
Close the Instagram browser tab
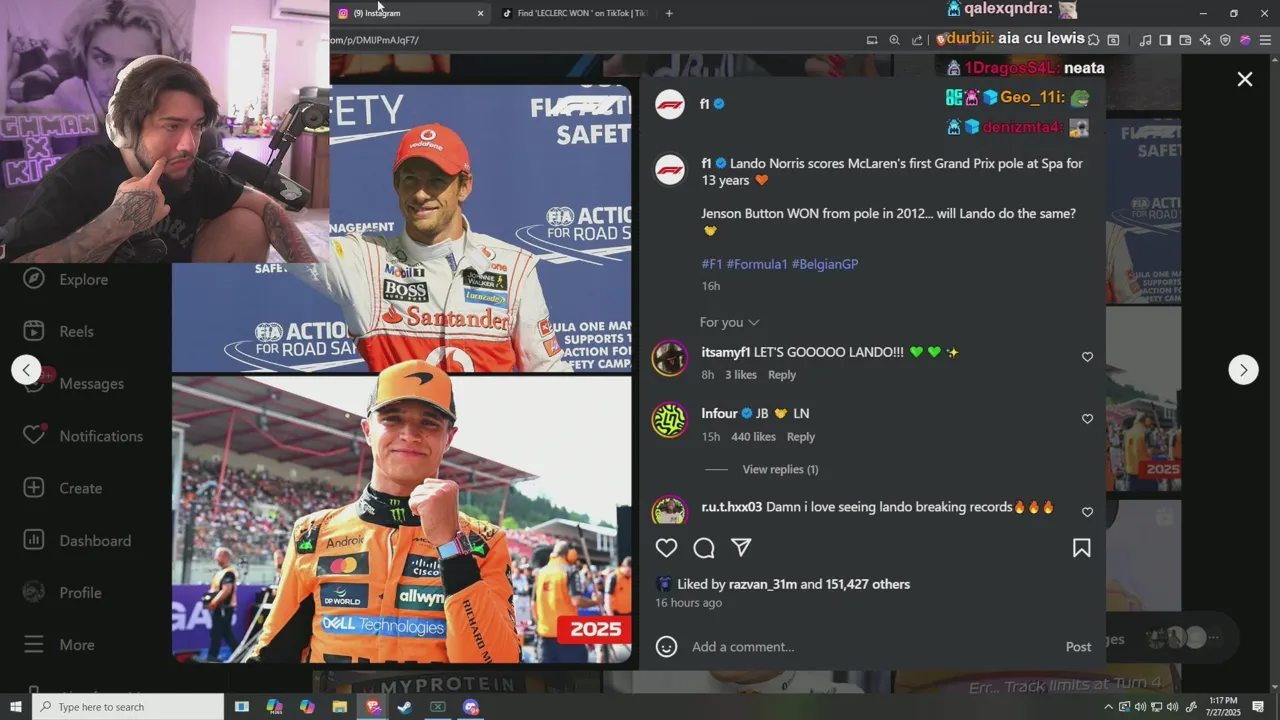point(480,13)
